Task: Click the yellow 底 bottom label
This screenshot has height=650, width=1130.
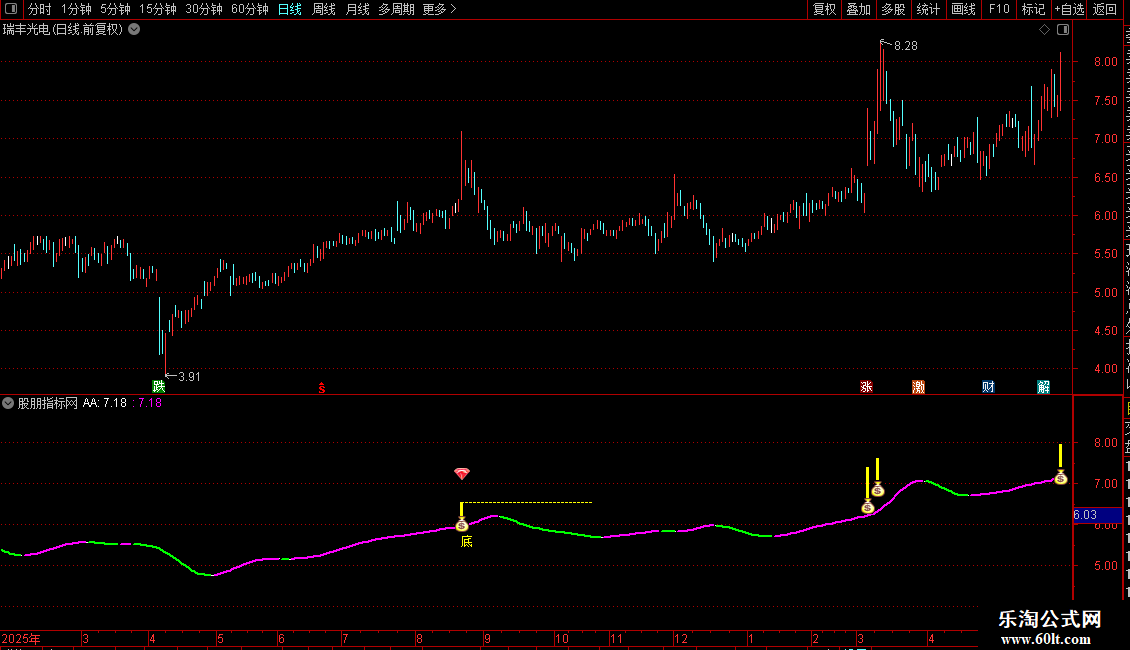Action: point(467,542)
